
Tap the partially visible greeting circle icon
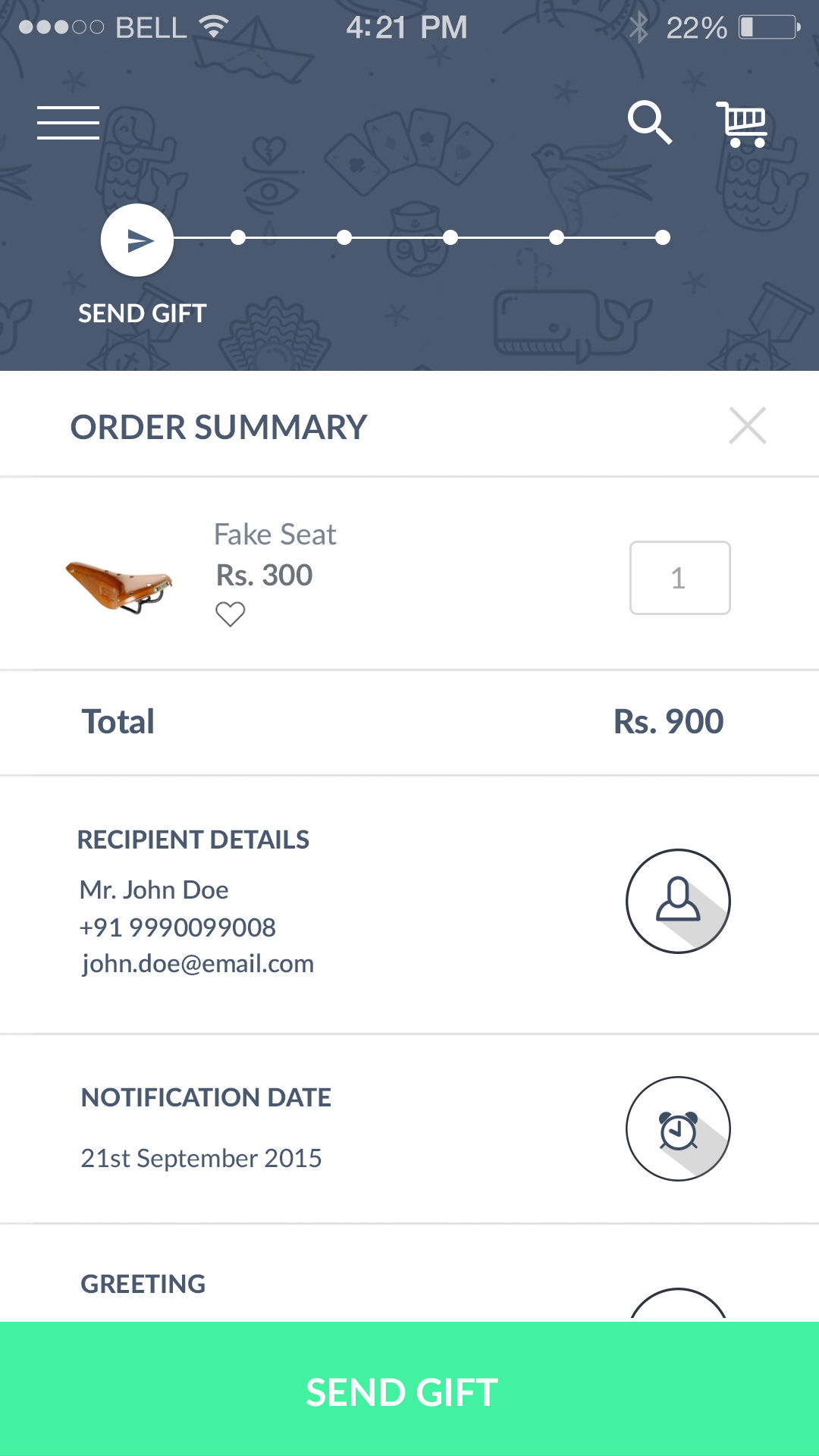coord(678,1306)
